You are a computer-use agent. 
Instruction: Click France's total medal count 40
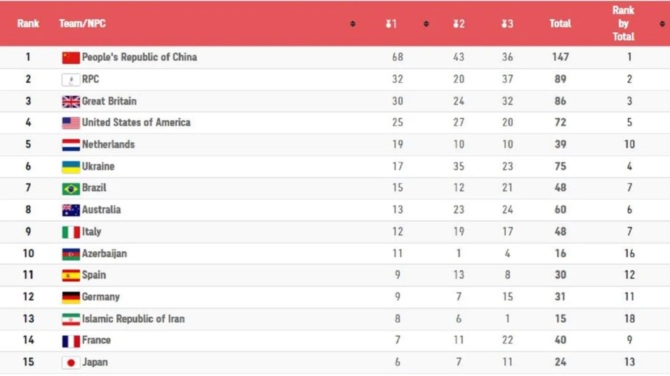[560, 340]
